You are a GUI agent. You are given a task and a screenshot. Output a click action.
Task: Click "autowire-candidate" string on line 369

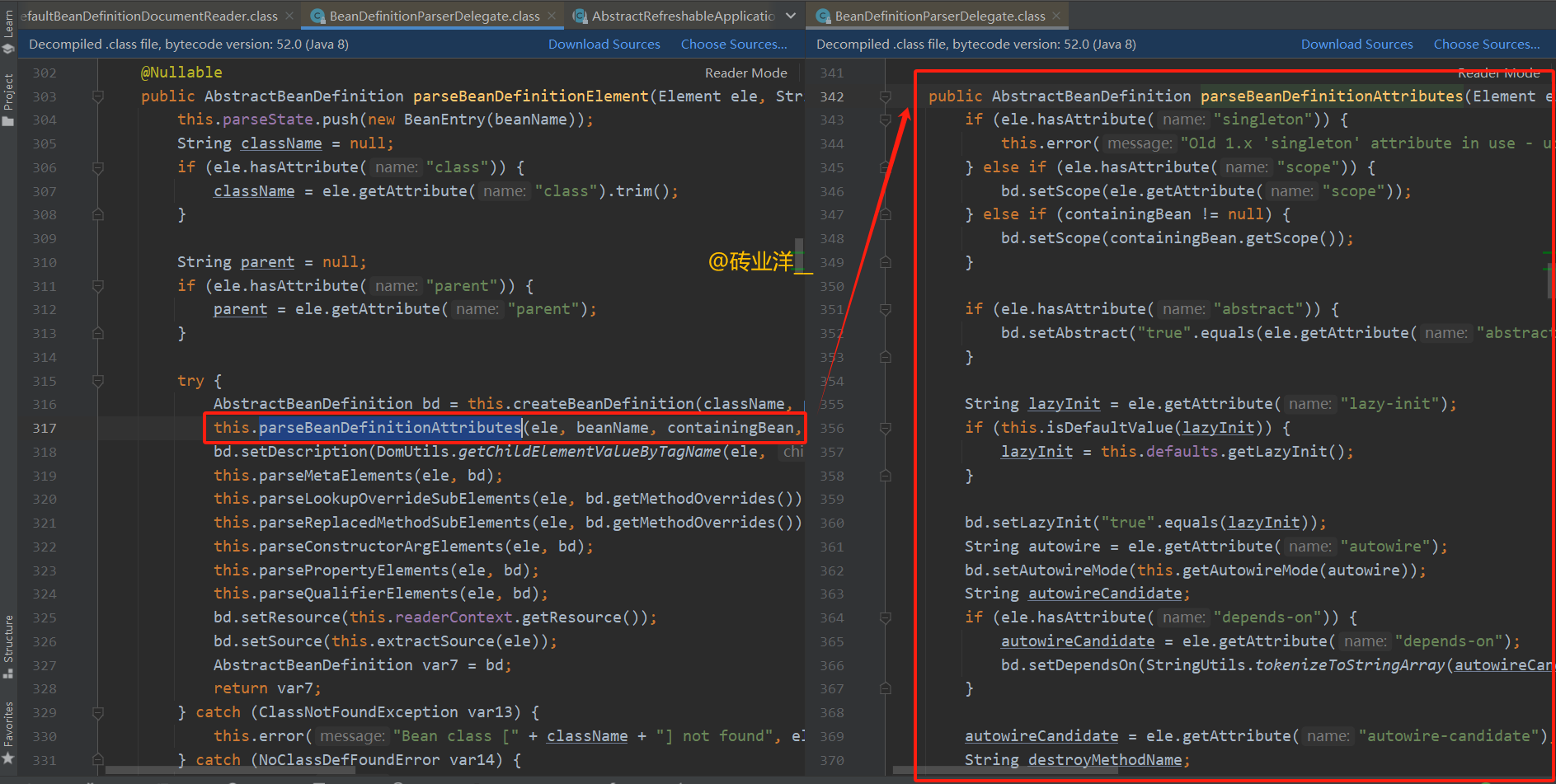point(1450,736)
